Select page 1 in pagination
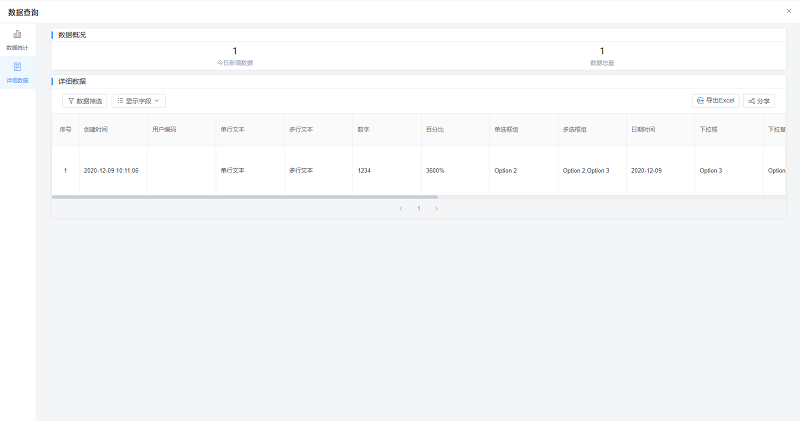 click(x=418, y=208)
